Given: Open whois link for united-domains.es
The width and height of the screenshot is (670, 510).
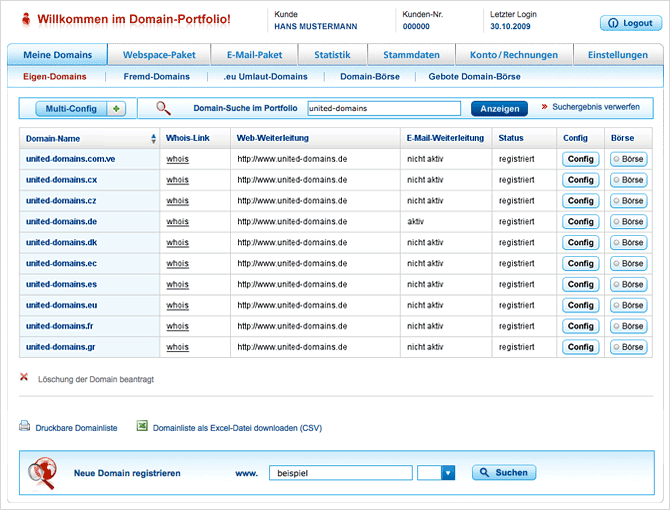Looking at the screenshot, I should point(177,284).
